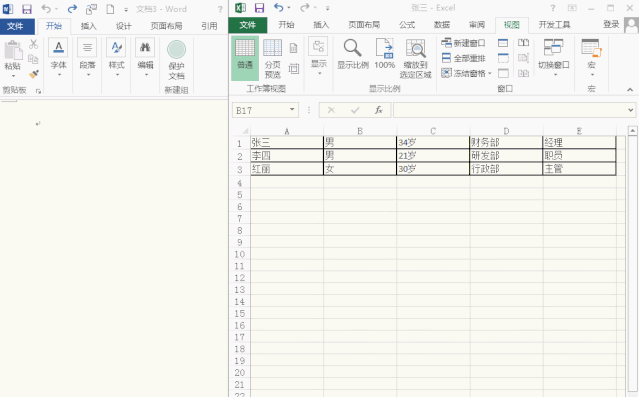
Task: Click the 100% zoom button in Excel
Action: (385, 54)
